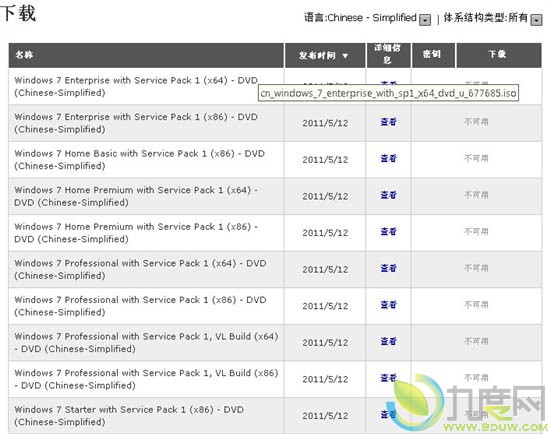The width and height of the screenshot is (550, 434).
Task: View details for Windows 7 Home Premium SP1 (x64)
Action: [x=388, y=195]
